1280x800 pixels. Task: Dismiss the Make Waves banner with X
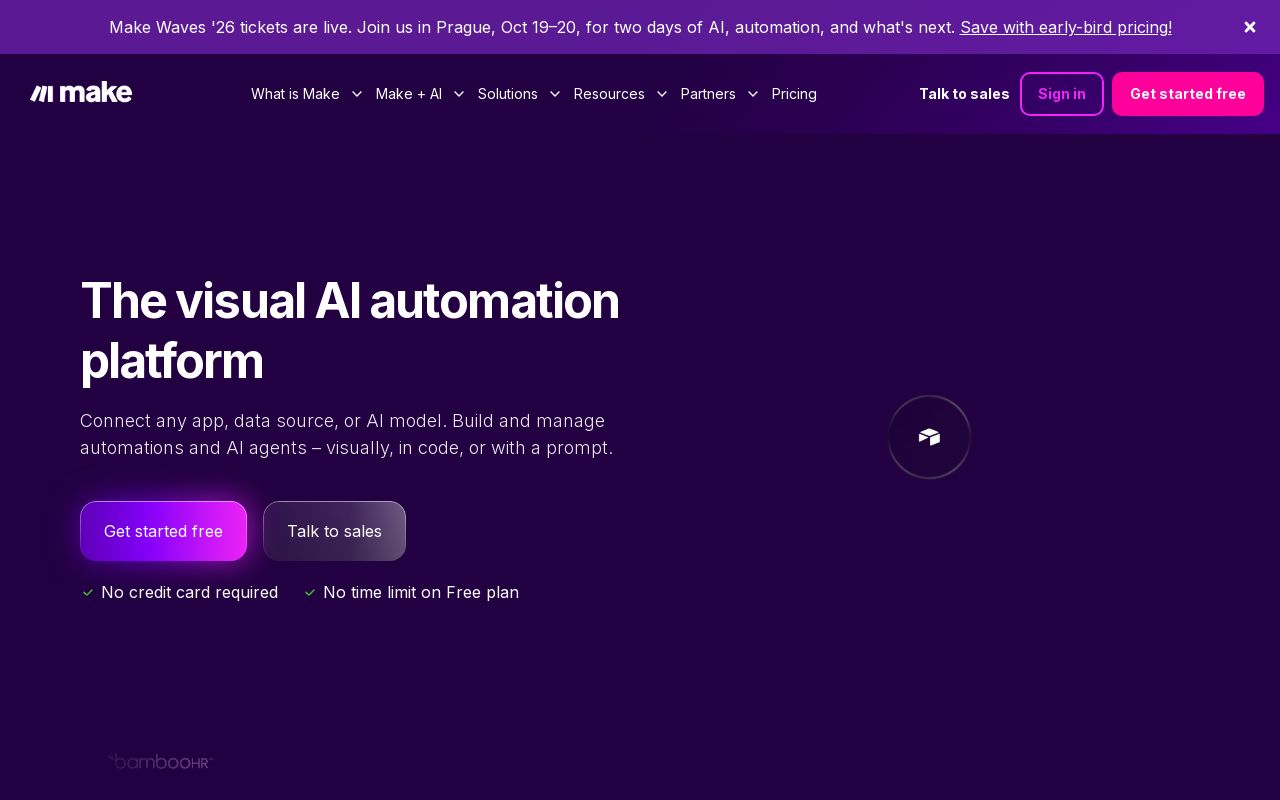click(1250, 27)
